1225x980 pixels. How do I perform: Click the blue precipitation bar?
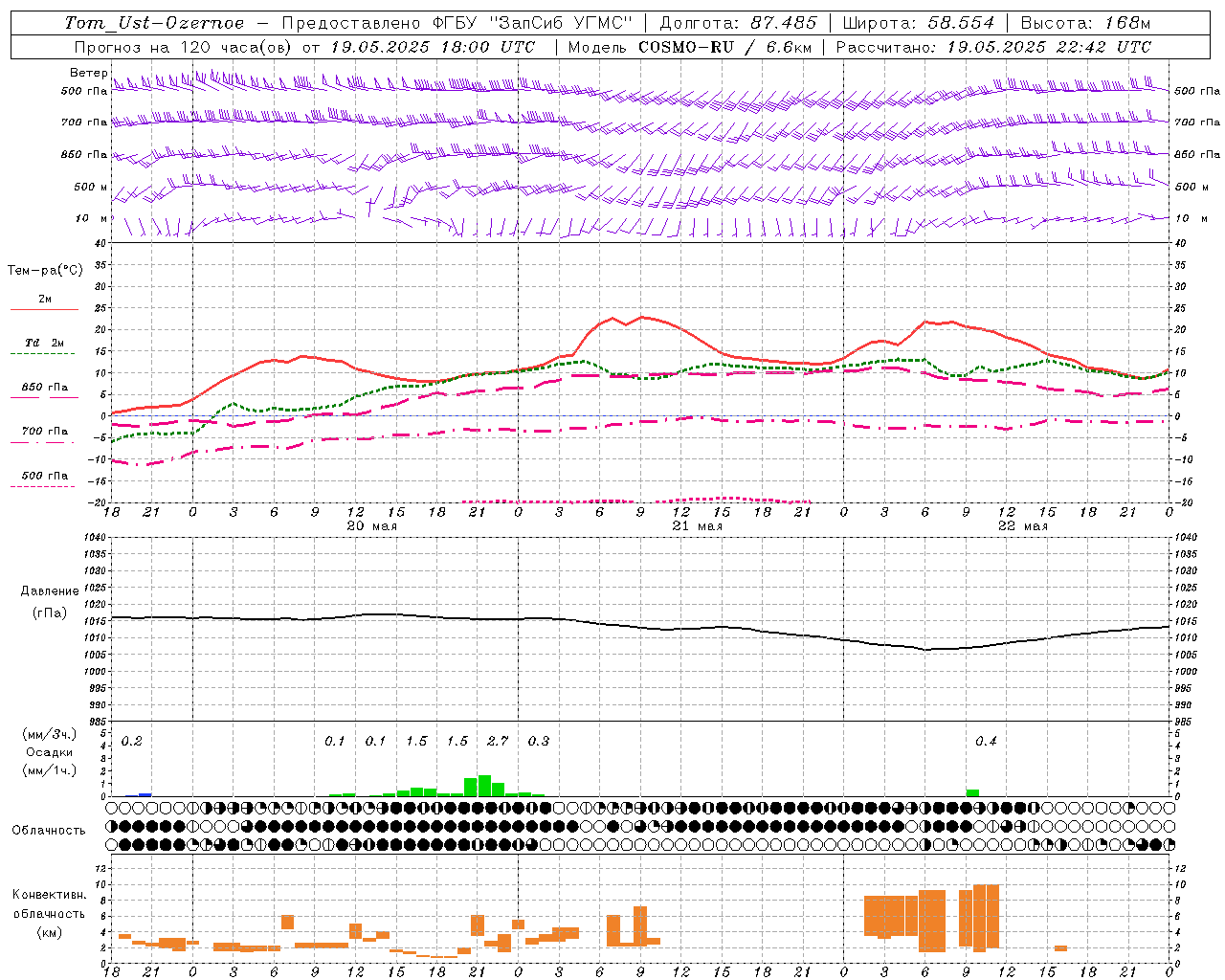pos(145,794)
